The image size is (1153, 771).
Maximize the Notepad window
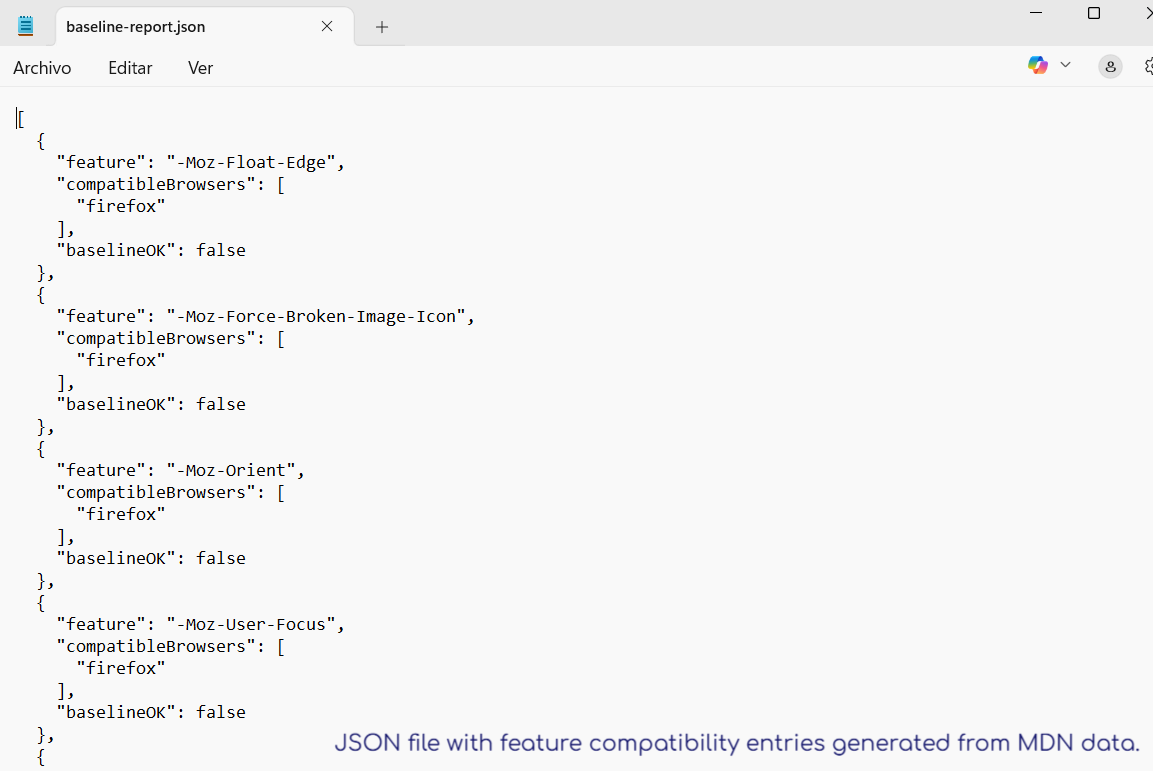click(1094, 13)
